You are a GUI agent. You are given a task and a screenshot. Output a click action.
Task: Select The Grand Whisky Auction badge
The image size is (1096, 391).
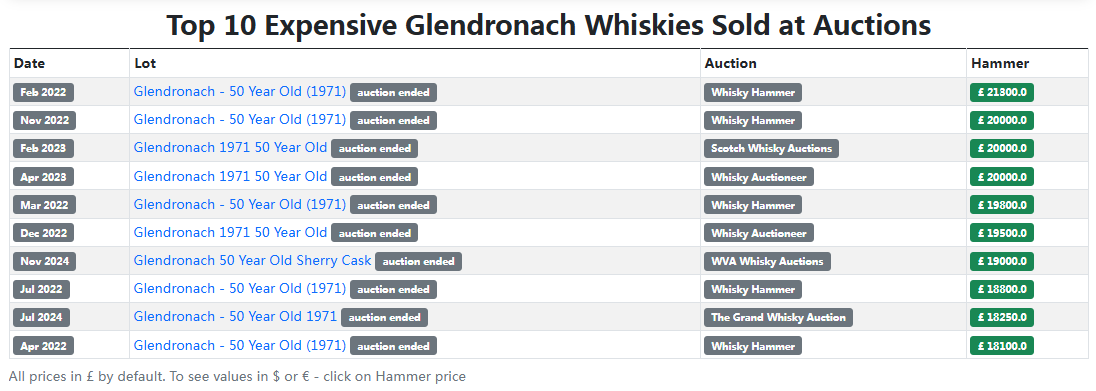coord(778,318)
